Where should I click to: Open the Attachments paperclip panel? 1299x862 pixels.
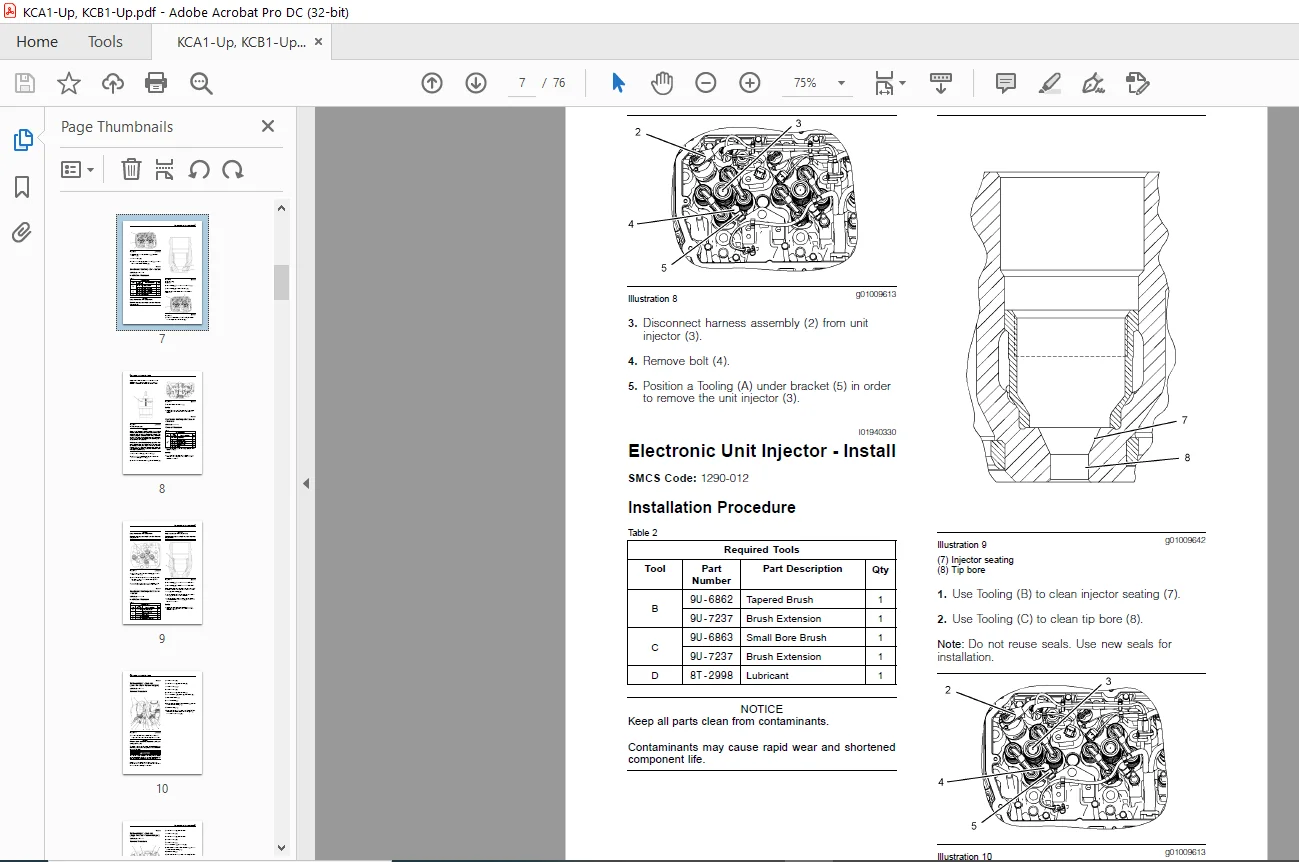pos(22,233)
